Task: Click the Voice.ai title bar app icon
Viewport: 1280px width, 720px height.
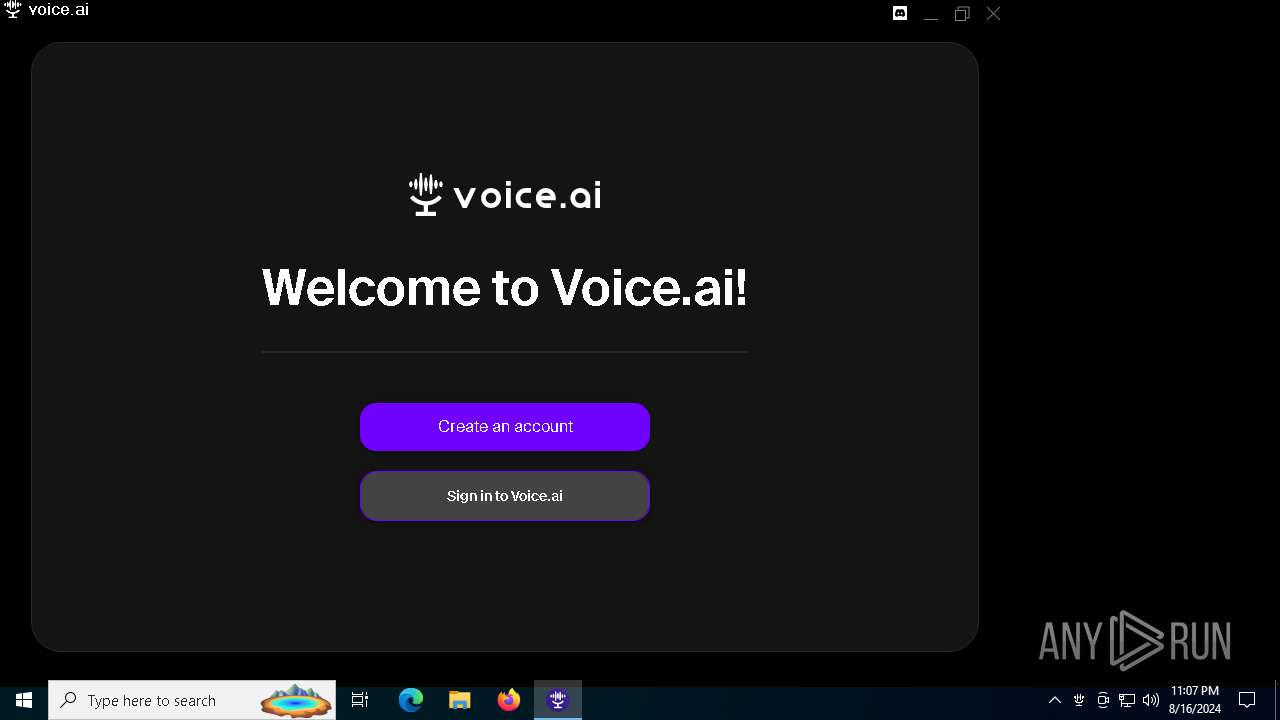Action: click(x=13, y=10)
